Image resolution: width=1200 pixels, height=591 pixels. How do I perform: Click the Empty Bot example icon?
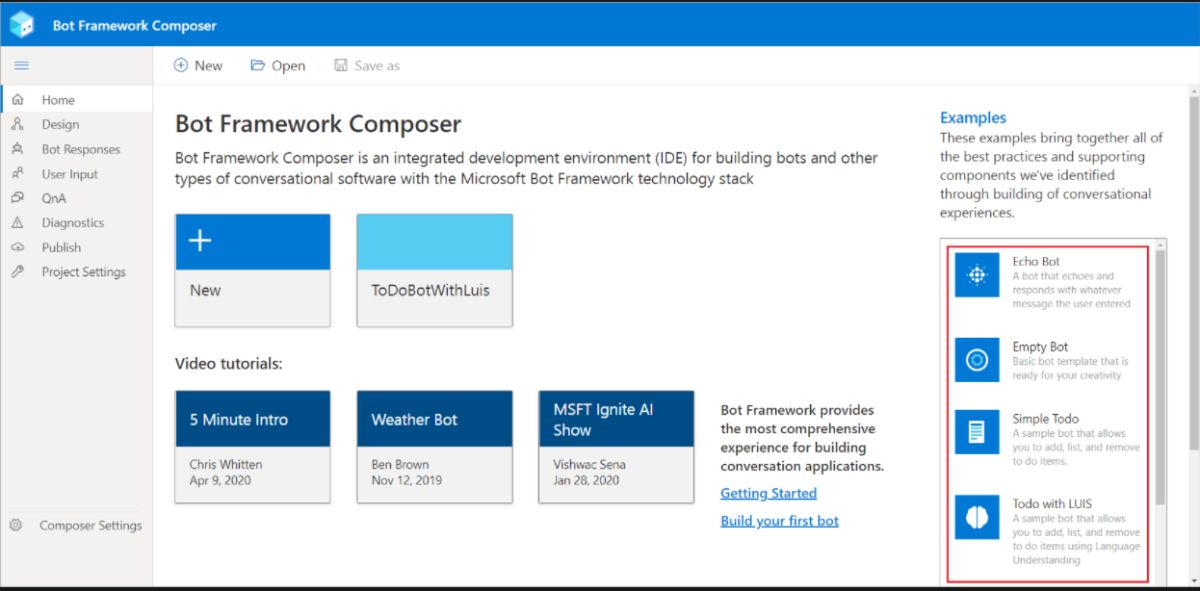pos(977,359)
